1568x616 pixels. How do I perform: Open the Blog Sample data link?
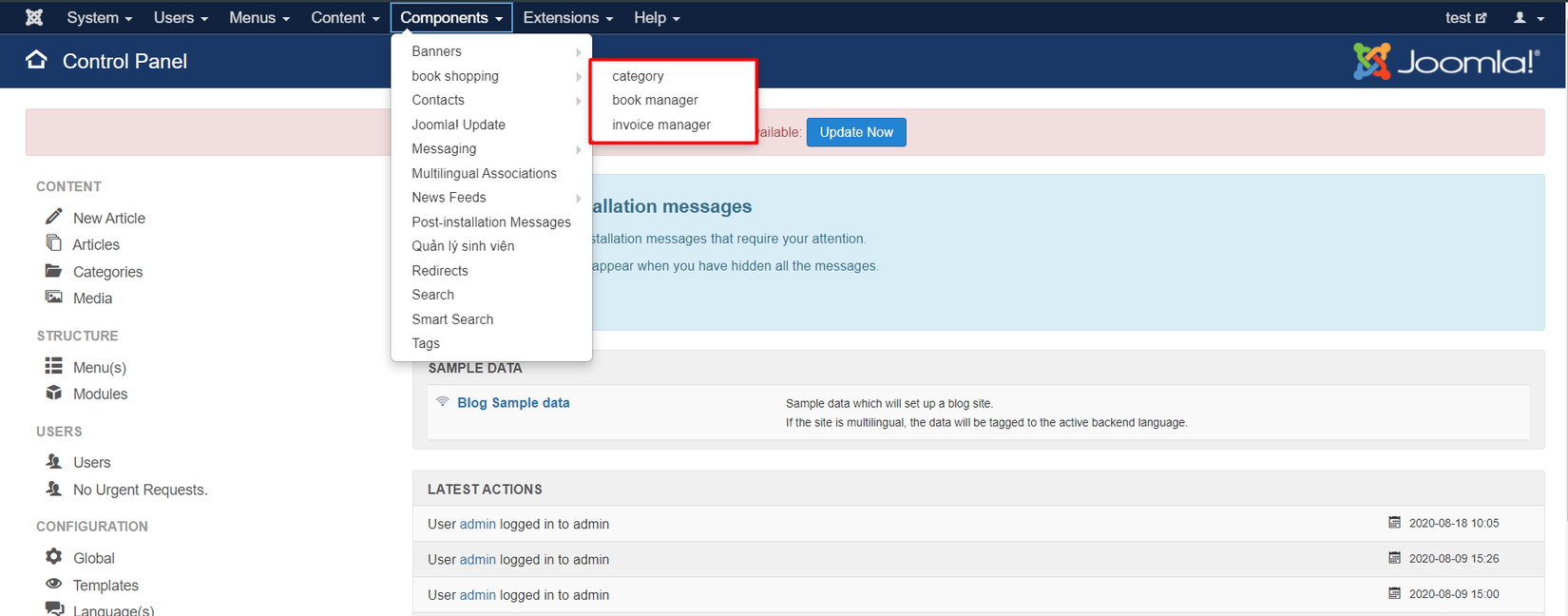point(513,402)
